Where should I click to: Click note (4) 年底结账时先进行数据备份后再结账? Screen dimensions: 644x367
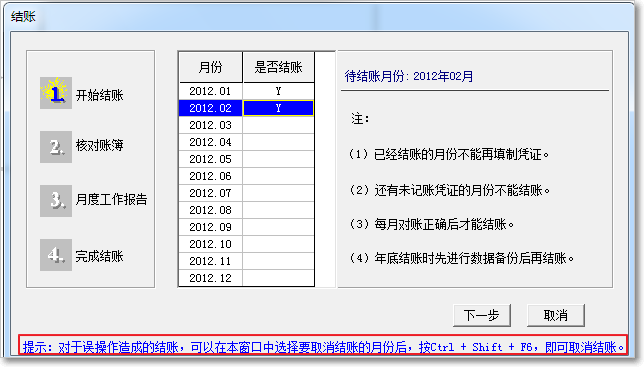(461, 258)
